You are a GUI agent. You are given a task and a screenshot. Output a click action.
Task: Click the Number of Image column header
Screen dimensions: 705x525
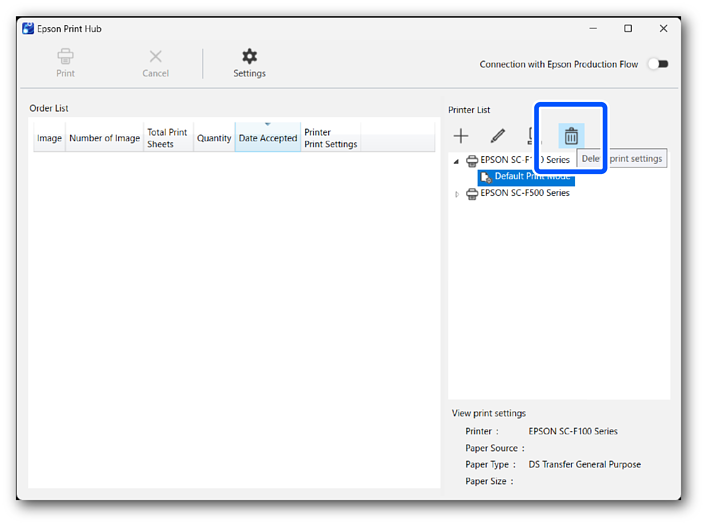tap(104, 138)
